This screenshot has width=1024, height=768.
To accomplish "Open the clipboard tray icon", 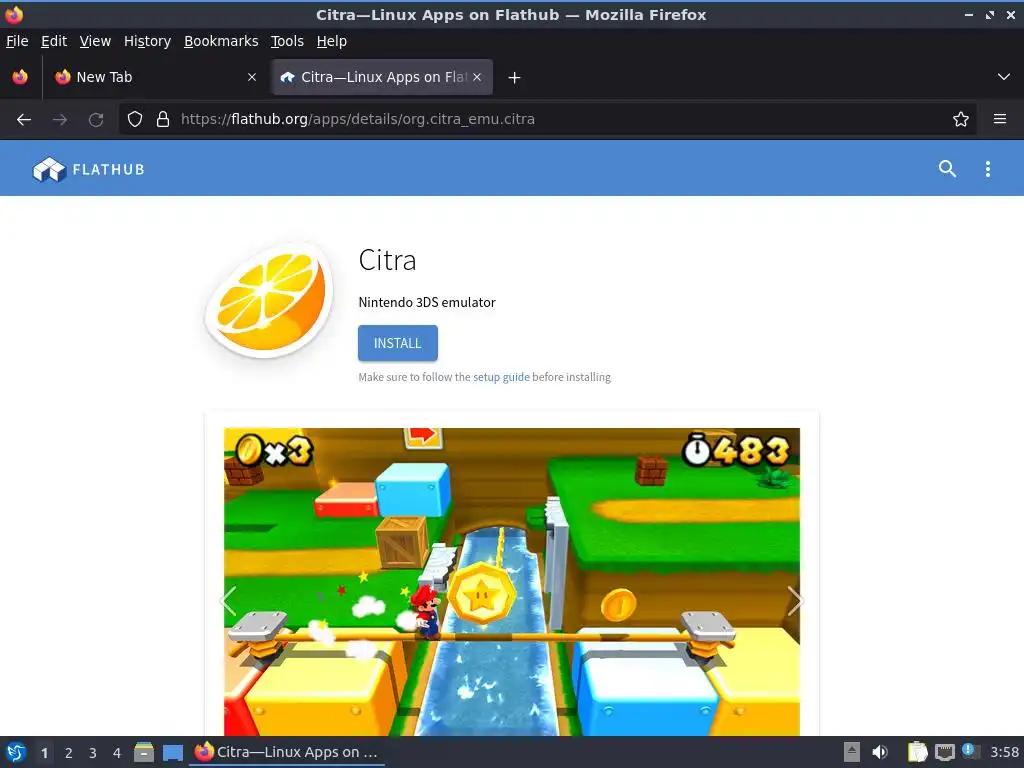I will tap(917, 752).
